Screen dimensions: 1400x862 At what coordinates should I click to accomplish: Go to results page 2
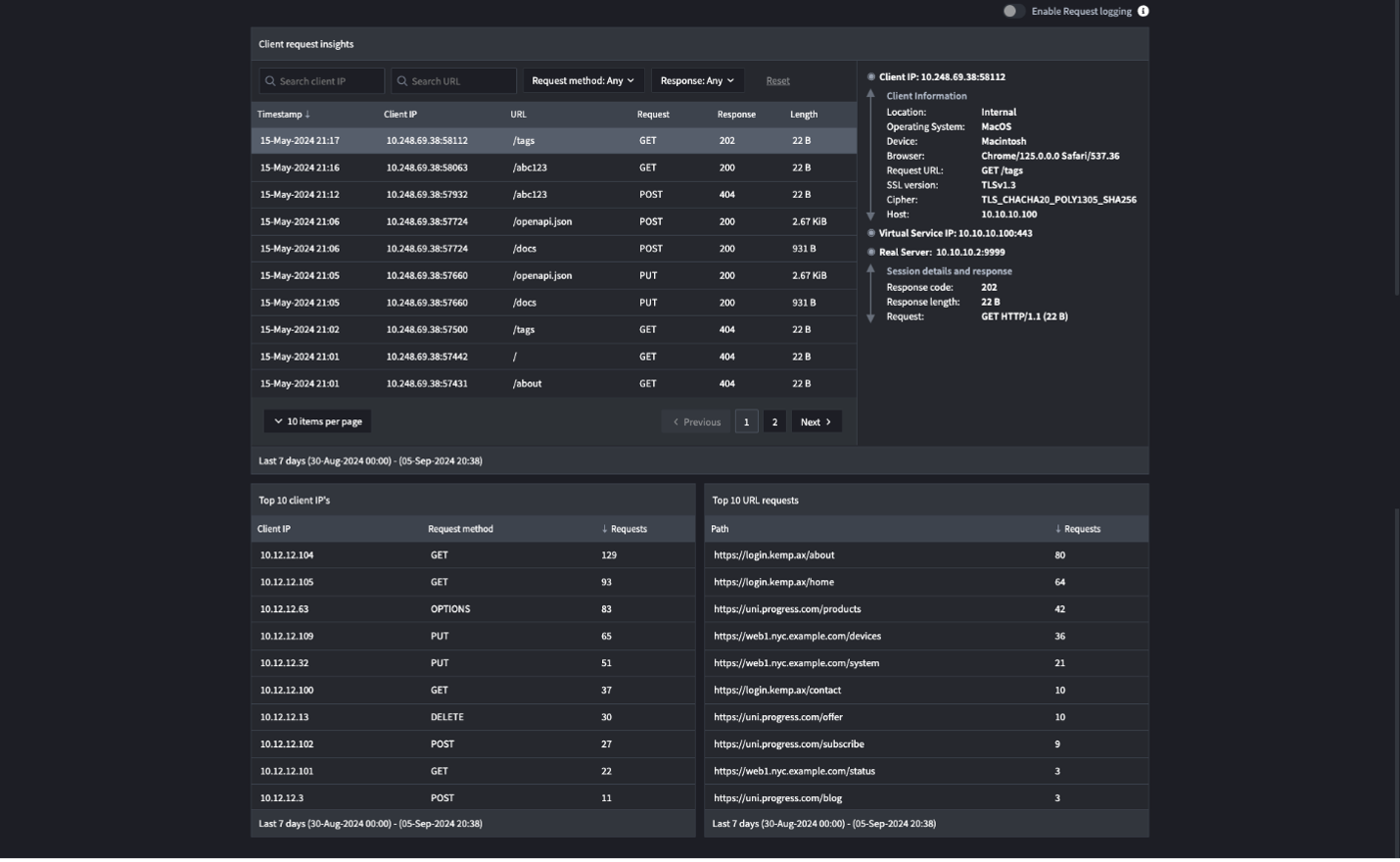(774, 420)
